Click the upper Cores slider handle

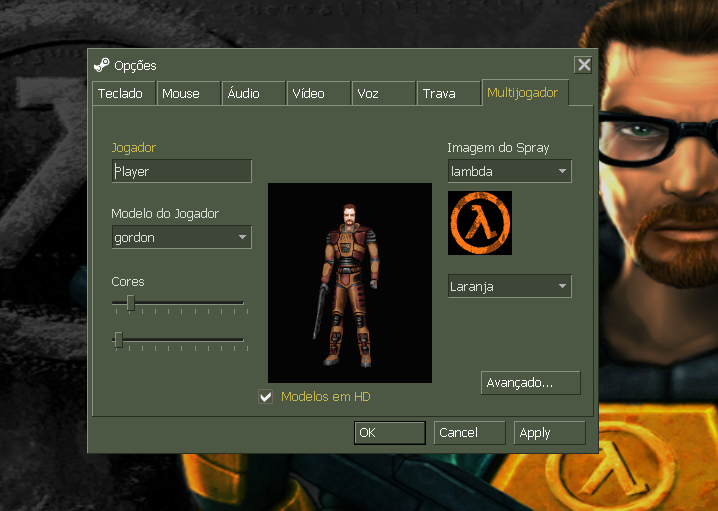pos(131,303)
